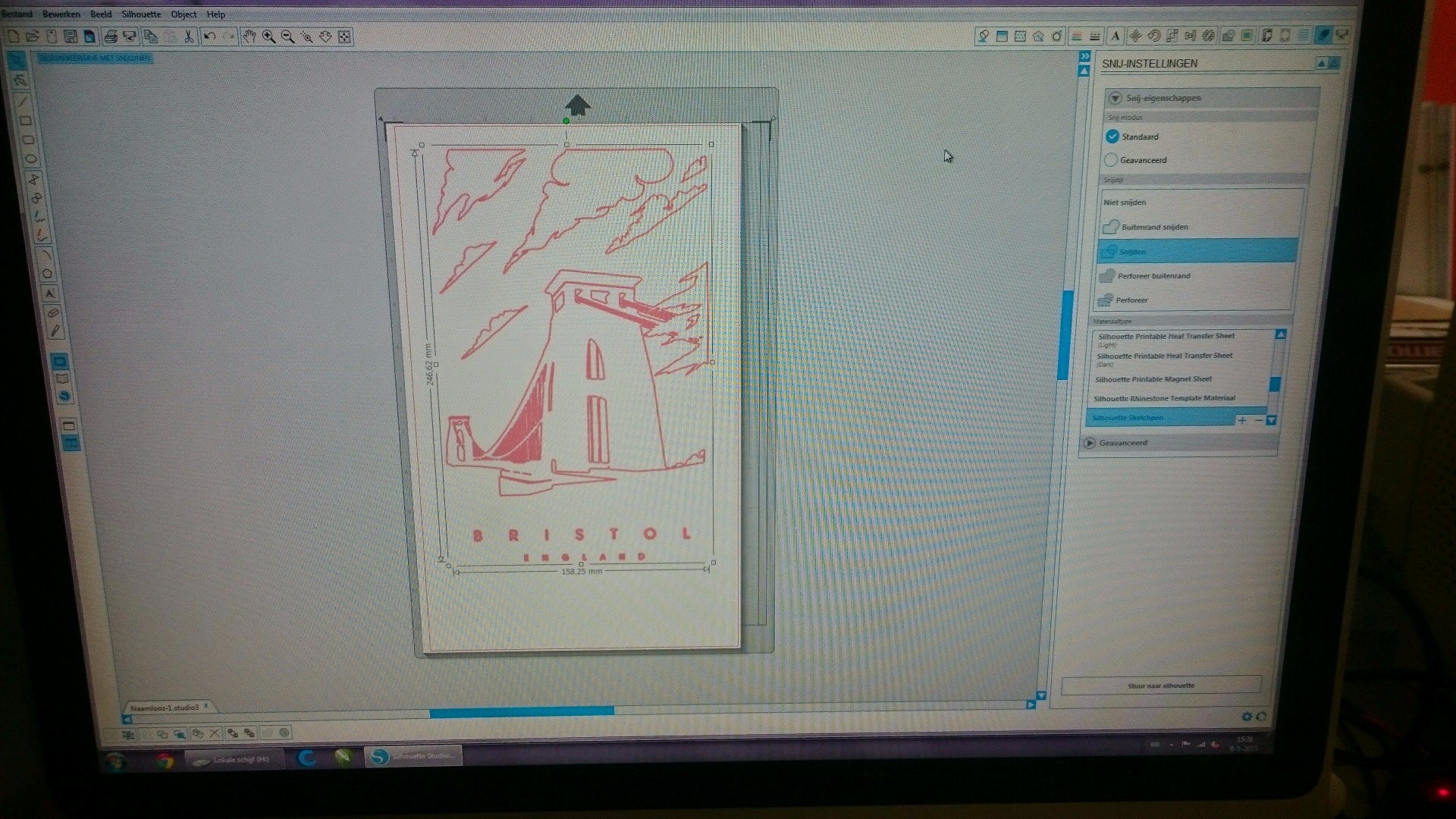Image resolution: width=1456 pixels, height=819 pixels.
Task: Open the Object menu
Action: point(184,14)
